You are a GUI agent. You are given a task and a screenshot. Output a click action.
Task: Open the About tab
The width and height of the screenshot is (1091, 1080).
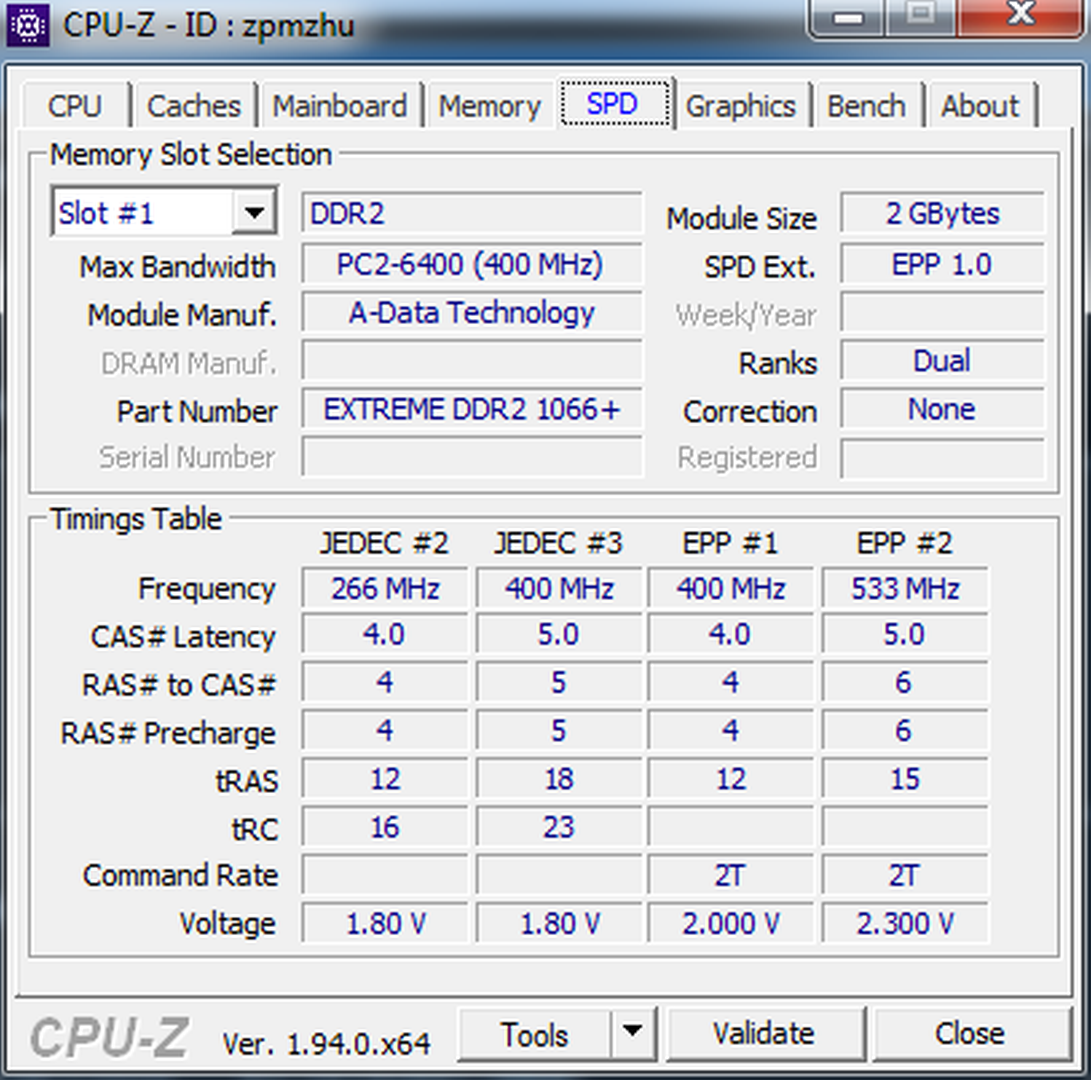click(980, 106)
